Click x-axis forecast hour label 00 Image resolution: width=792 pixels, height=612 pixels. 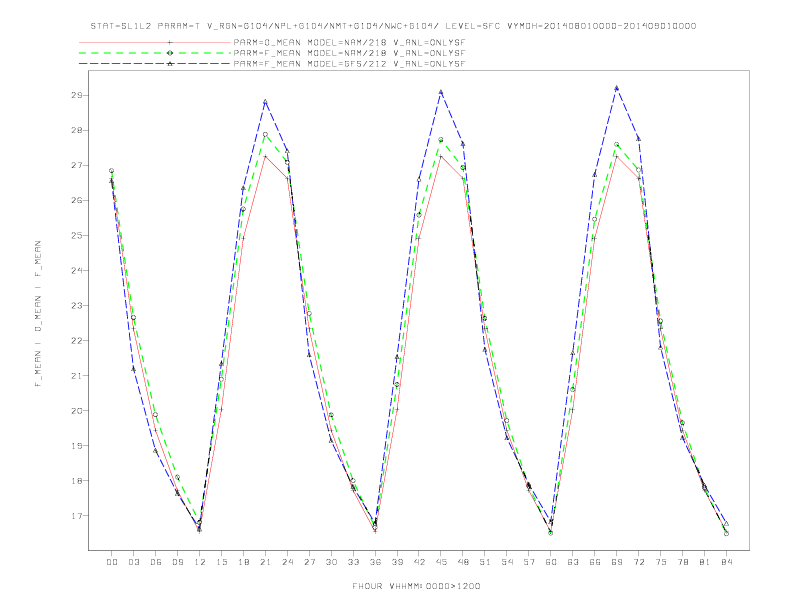[x=112, y=562]
